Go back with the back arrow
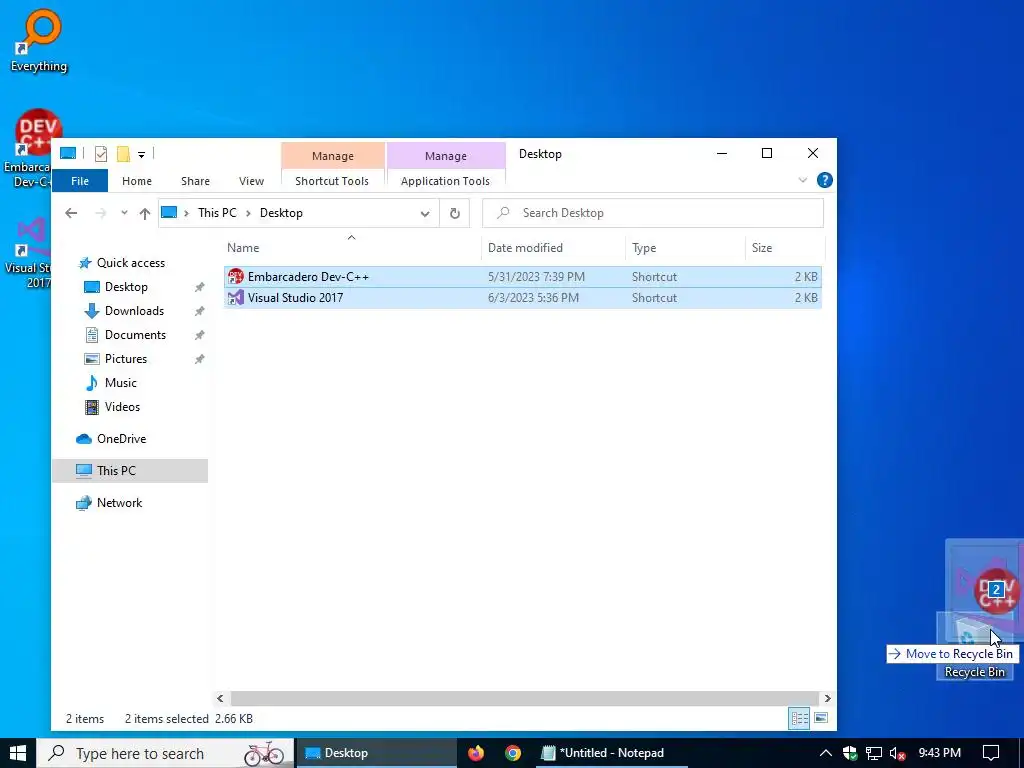This screenshot has width=1024, height=768. tap(71, 213)
